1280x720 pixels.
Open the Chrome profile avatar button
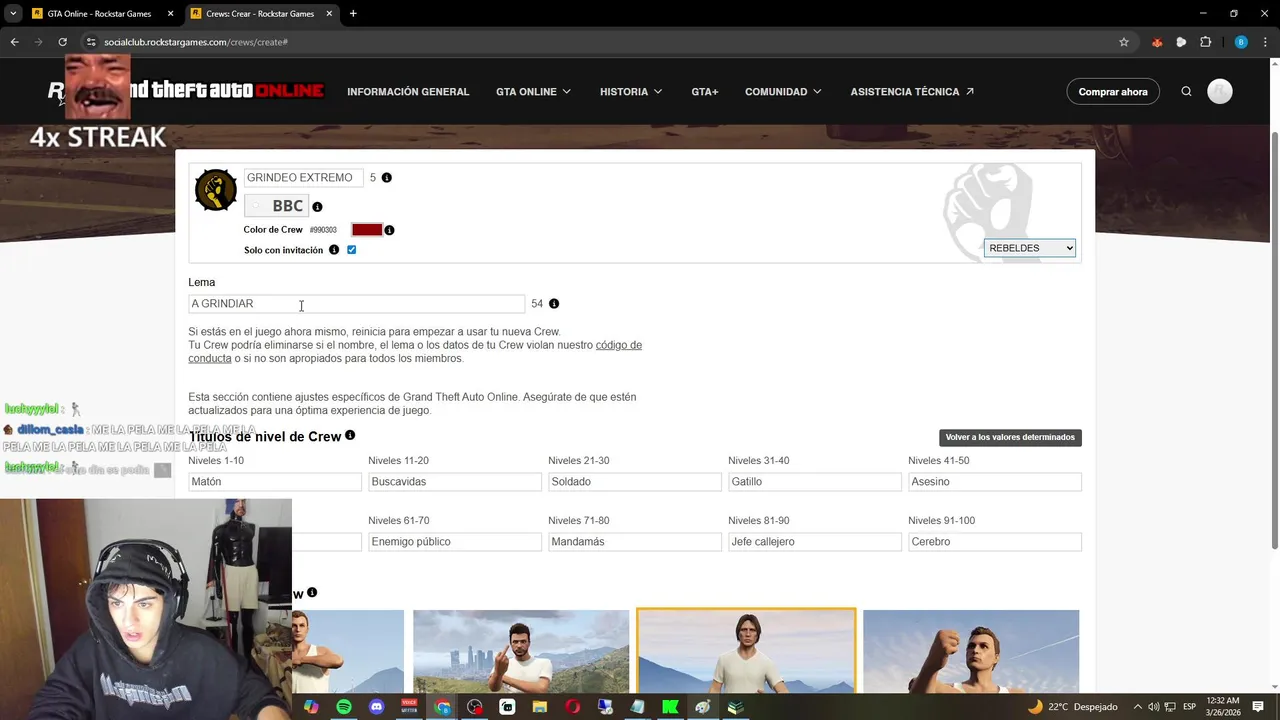(1241, 42)
